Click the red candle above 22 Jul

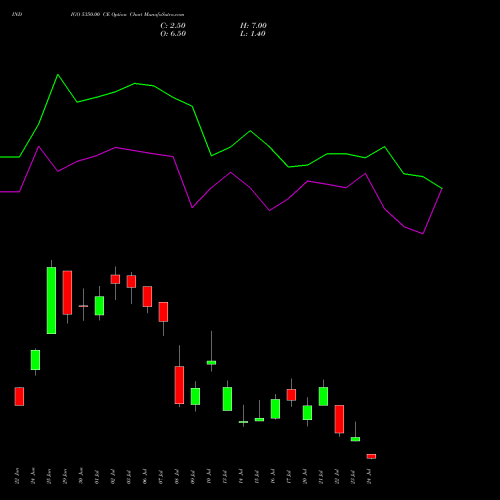coord(339,419)
